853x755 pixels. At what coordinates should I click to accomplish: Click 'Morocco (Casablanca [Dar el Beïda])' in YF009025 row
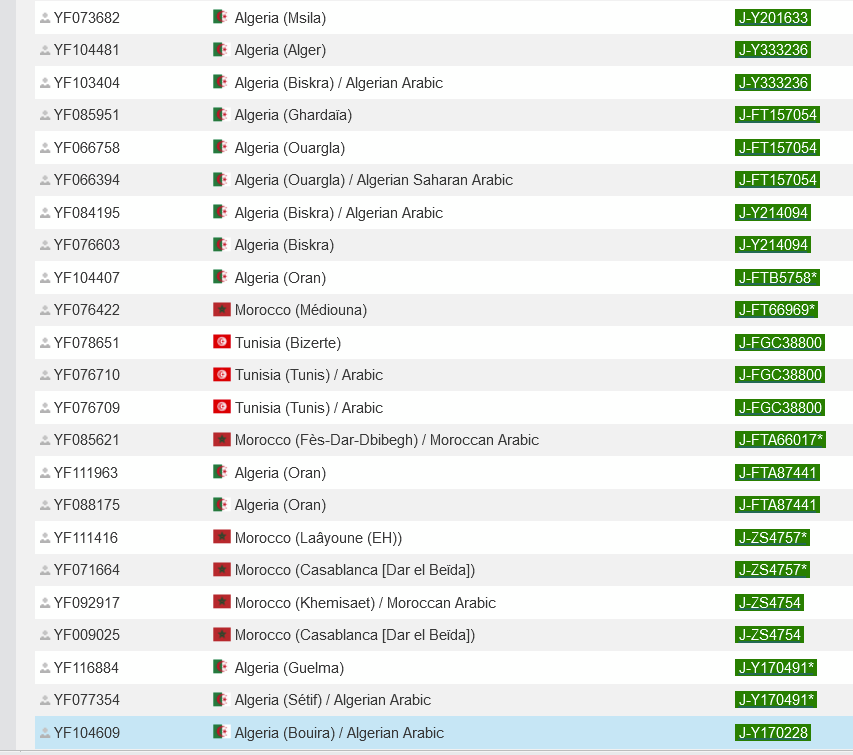click(x=355, y=635)
